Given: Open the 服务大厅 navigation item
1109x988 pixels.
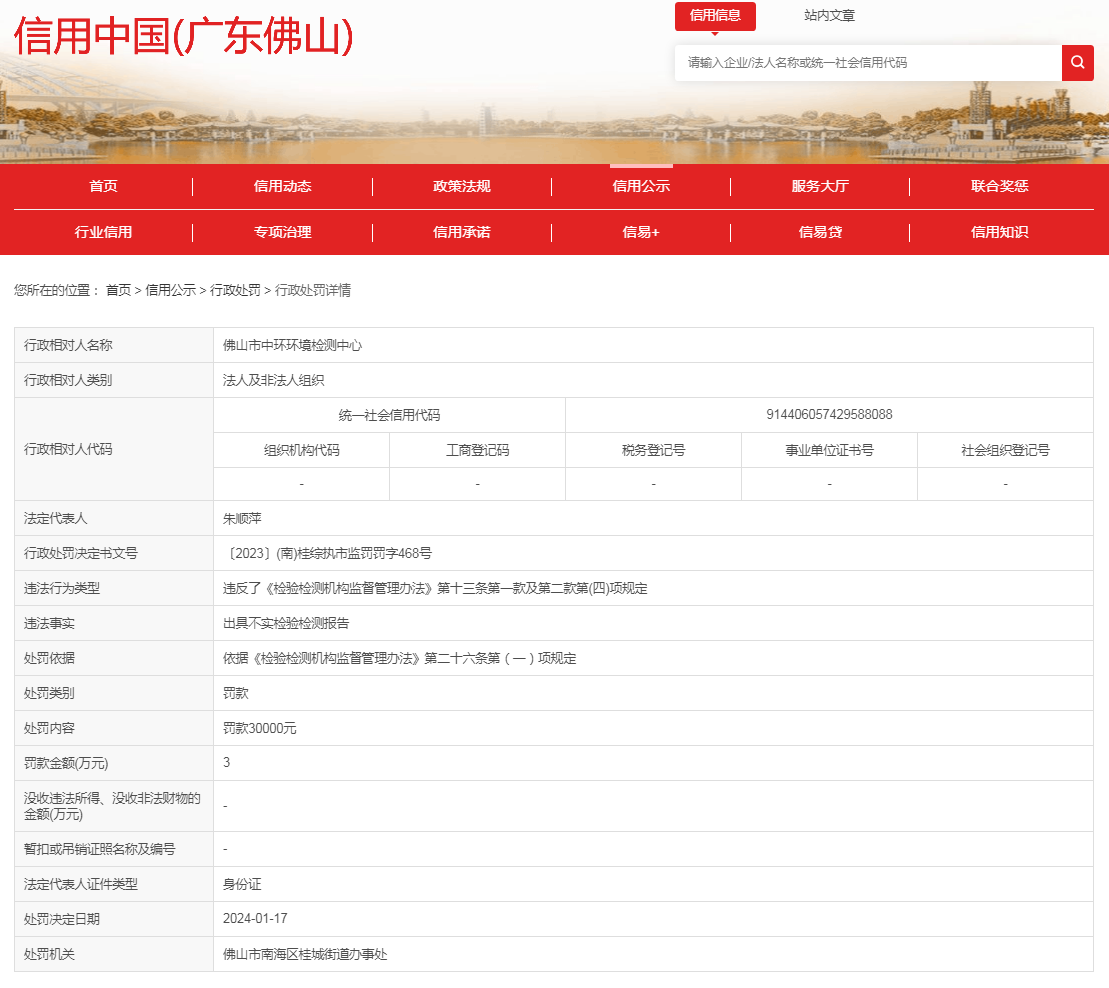Looking at the screenshot, I should (820, 186).
